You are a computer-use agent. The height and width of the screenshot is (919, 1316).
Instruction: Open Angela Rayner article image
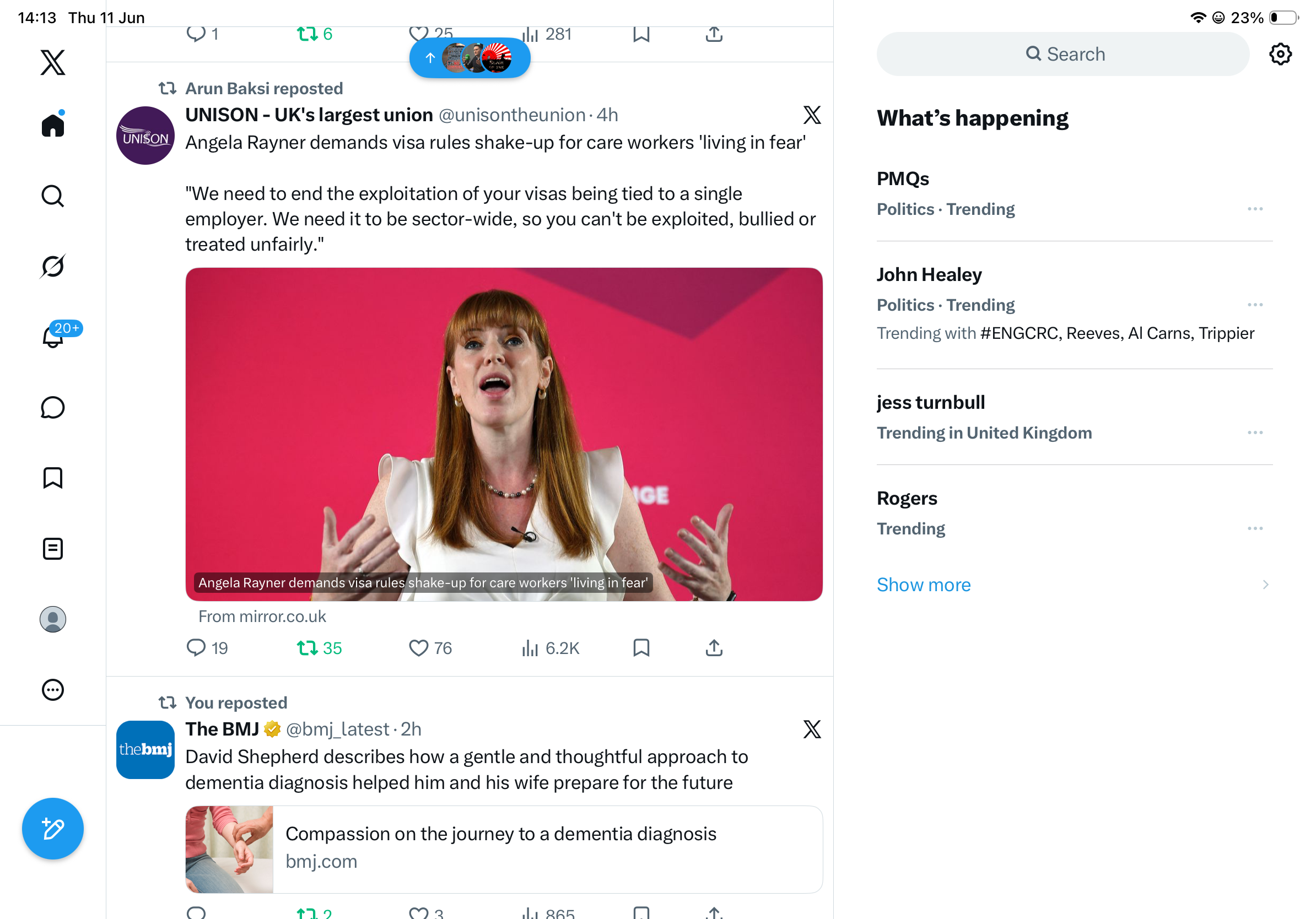pos(504,434)
